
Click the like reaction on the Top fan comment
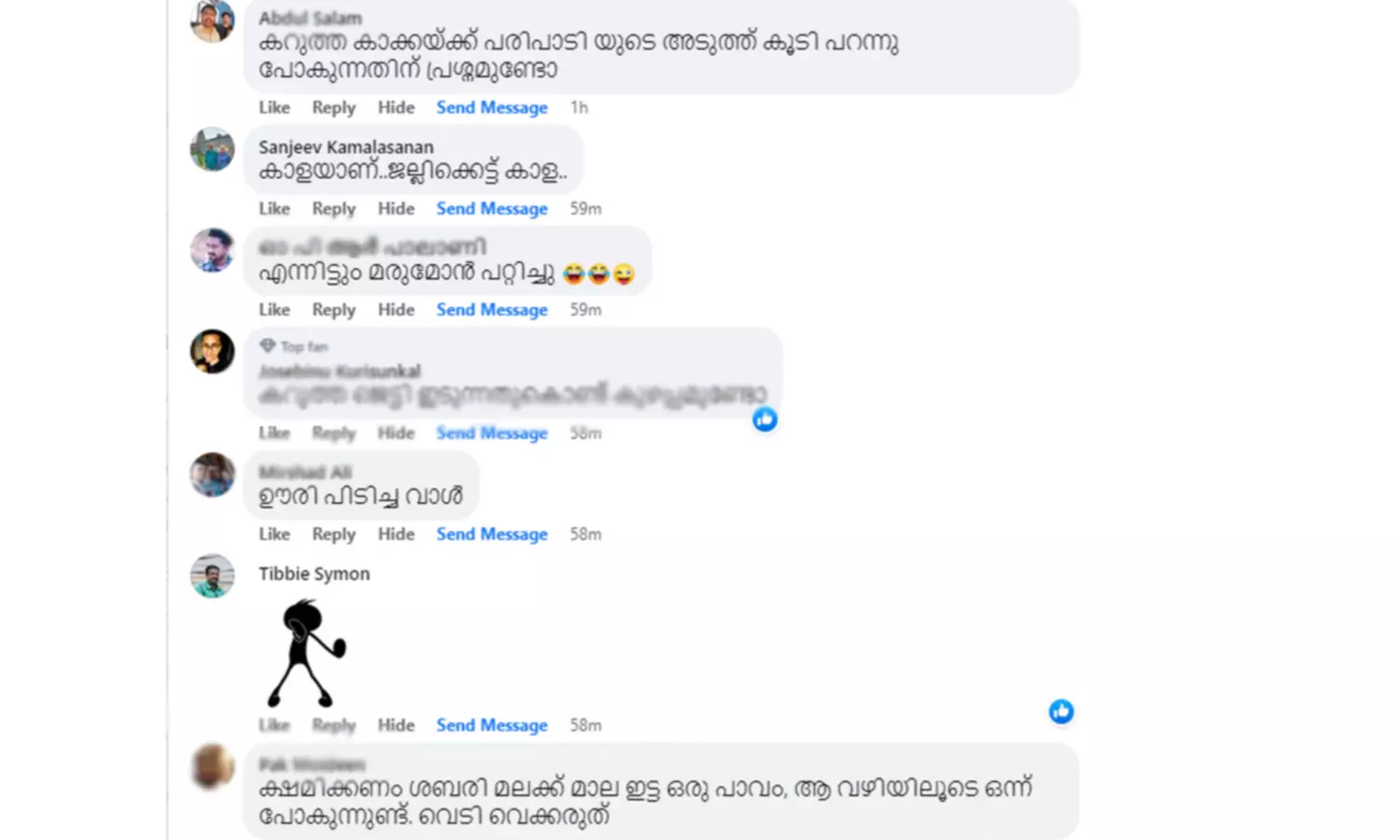click(x=765, y=420)
